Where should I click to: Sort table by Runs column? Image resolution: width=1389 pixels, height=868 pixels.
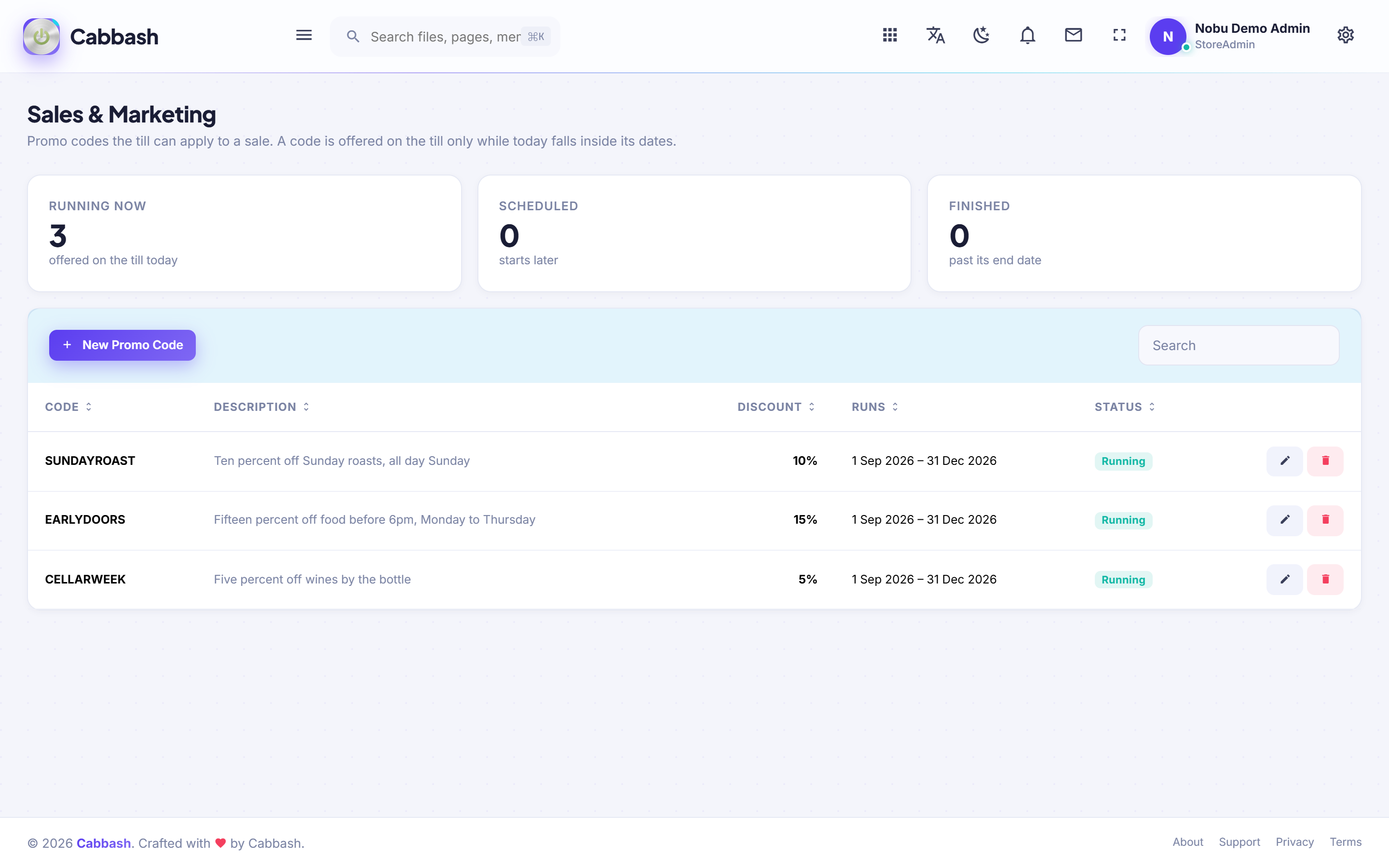coord(875,407)
